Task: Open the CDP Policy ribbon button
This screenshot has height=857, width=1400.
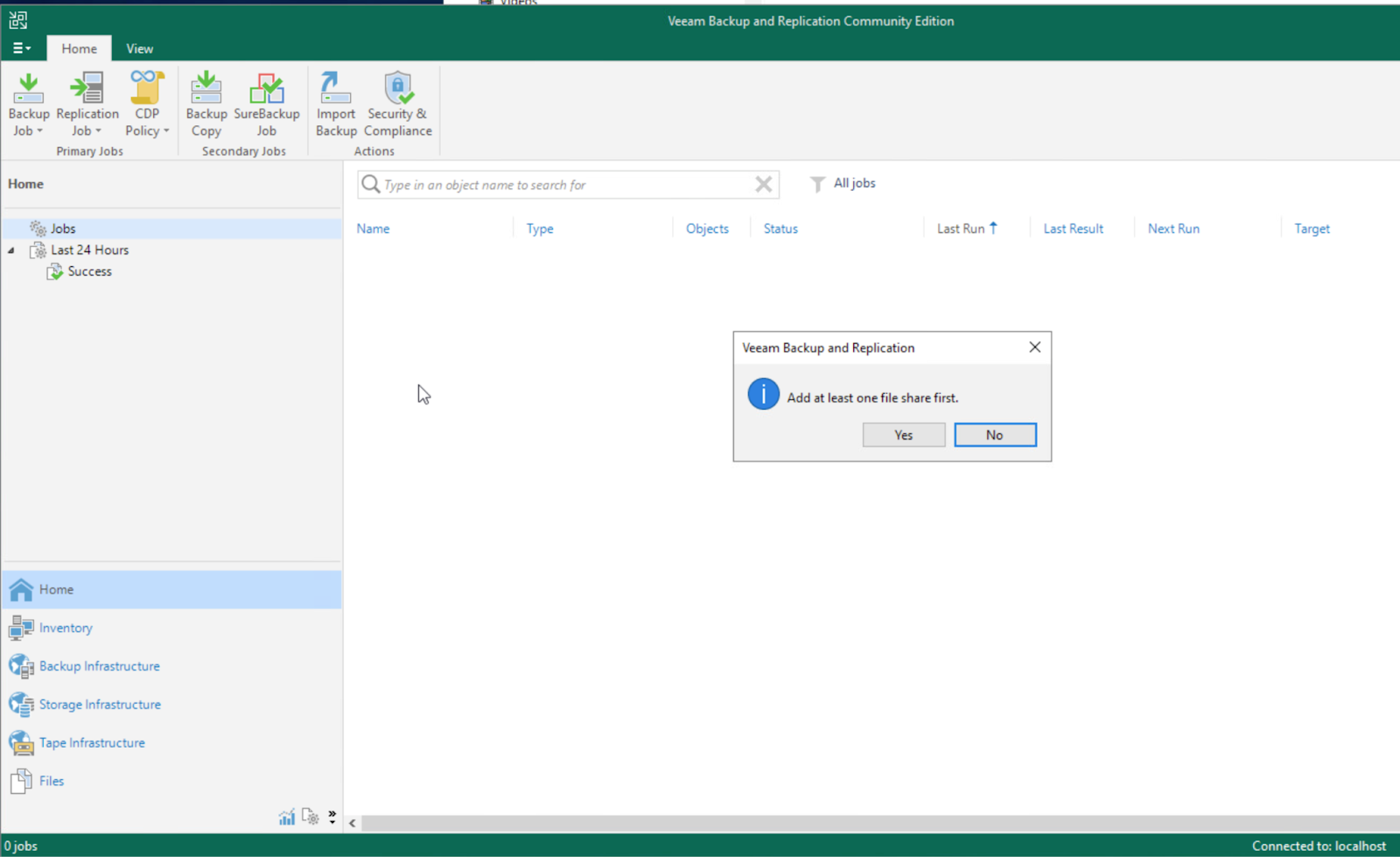Action: point(147,104)
